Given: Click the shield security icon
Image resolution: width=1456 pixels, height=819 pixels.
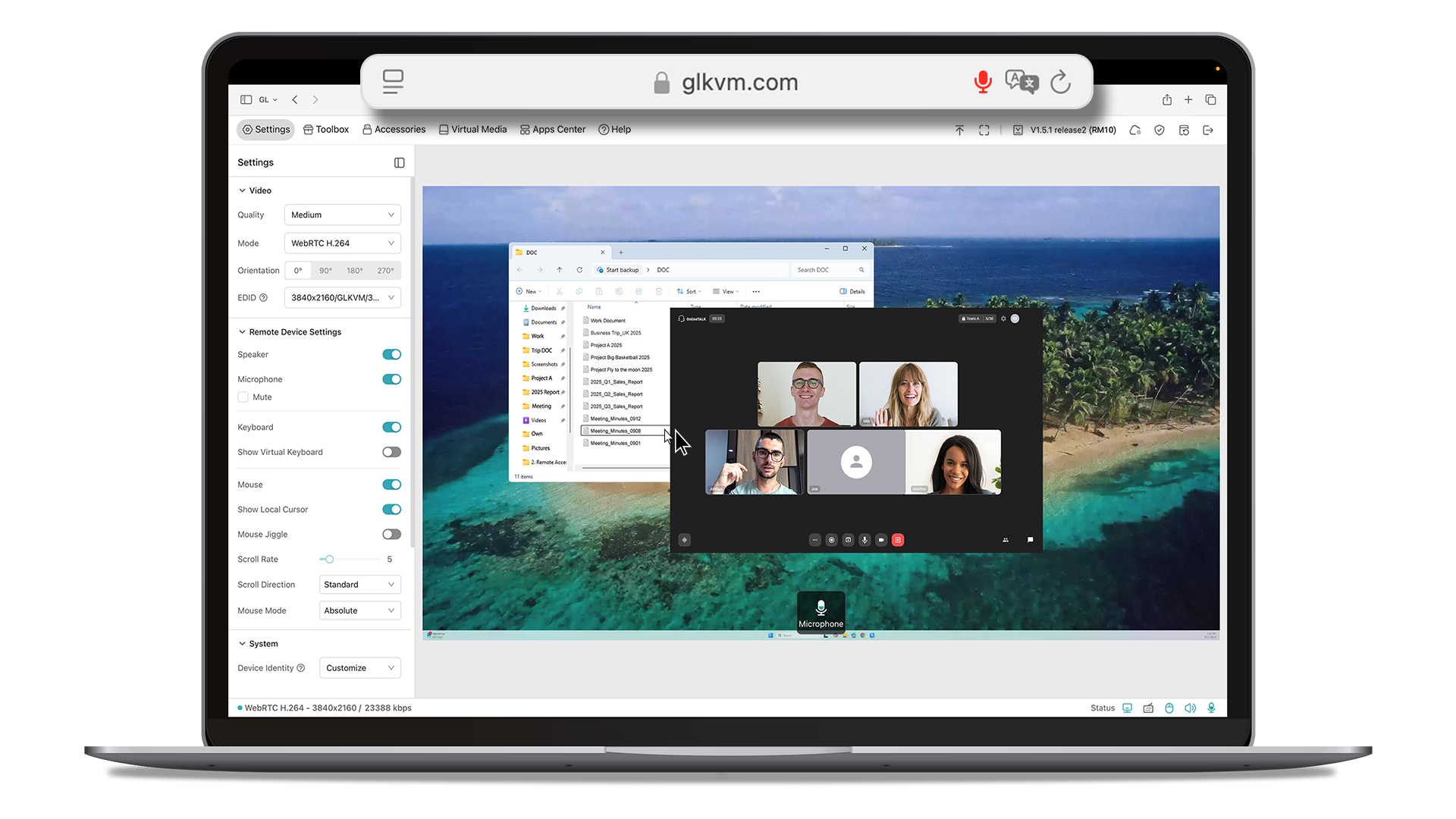Looking at the screenshot, I should click(x=1159, y=130).
